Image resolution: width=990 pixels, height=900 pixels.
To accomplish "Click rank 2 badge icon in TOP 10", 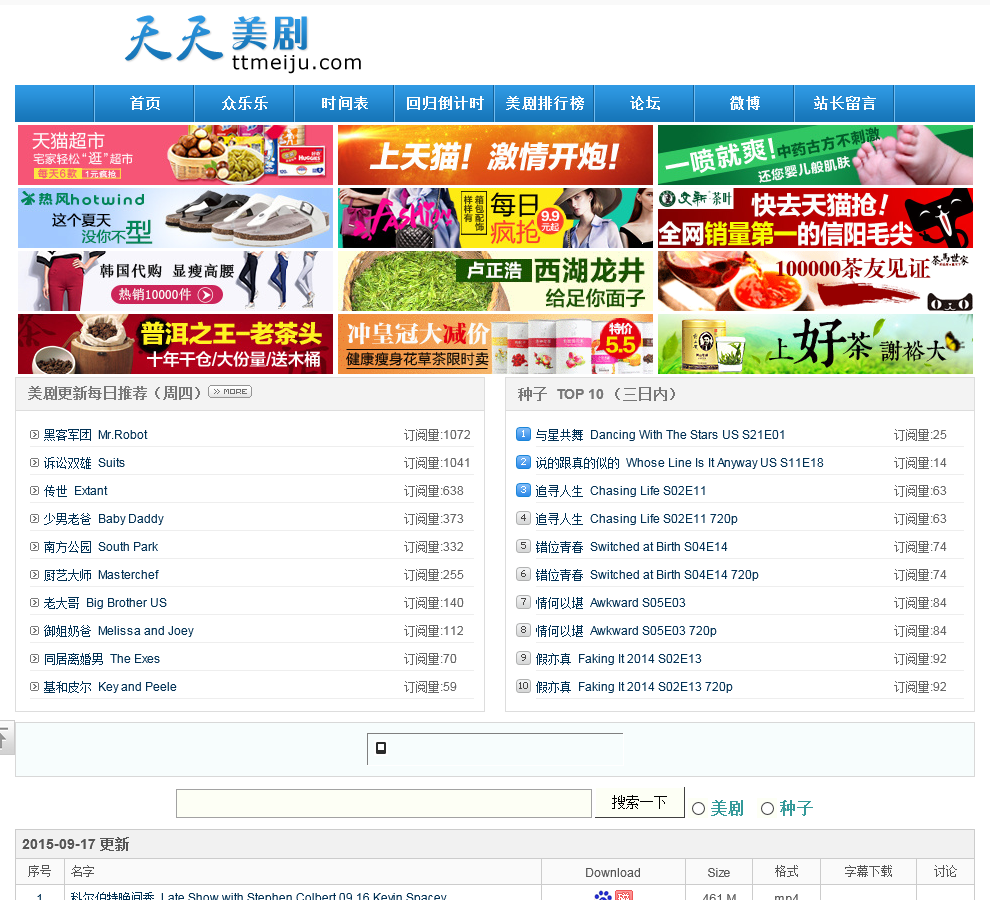I will 523,462.
